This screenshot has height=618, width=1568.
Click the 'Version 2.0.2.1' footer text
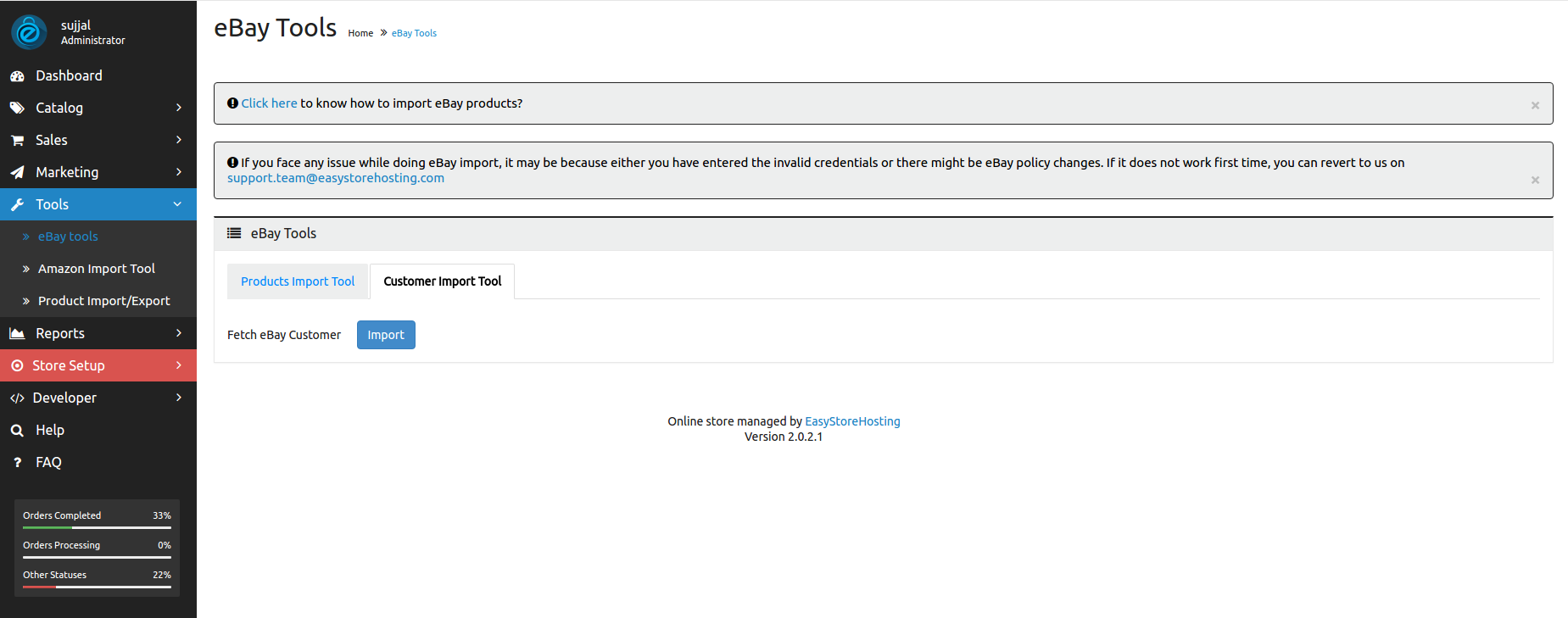click(x=784, y=437)
